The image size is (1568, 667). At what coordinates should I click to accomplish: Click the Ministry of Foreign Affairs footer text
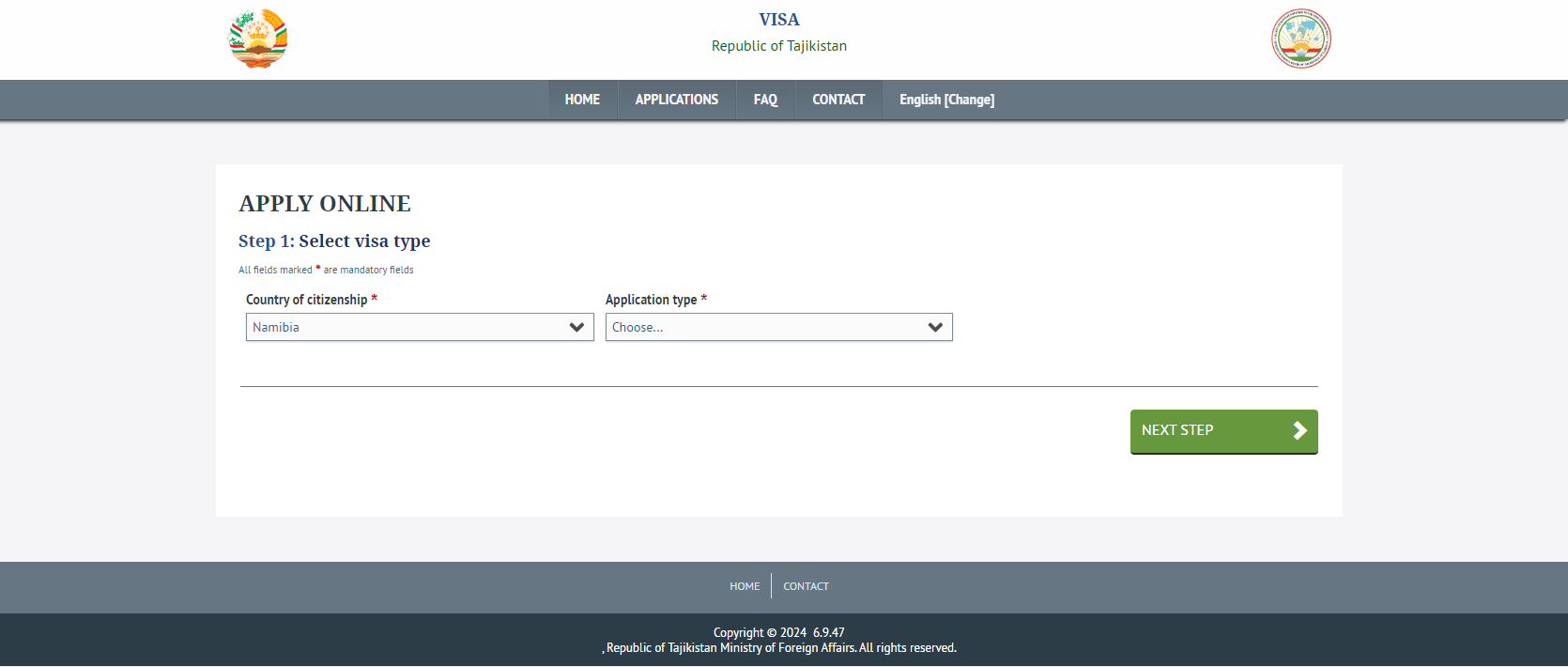tap(779, 648)
